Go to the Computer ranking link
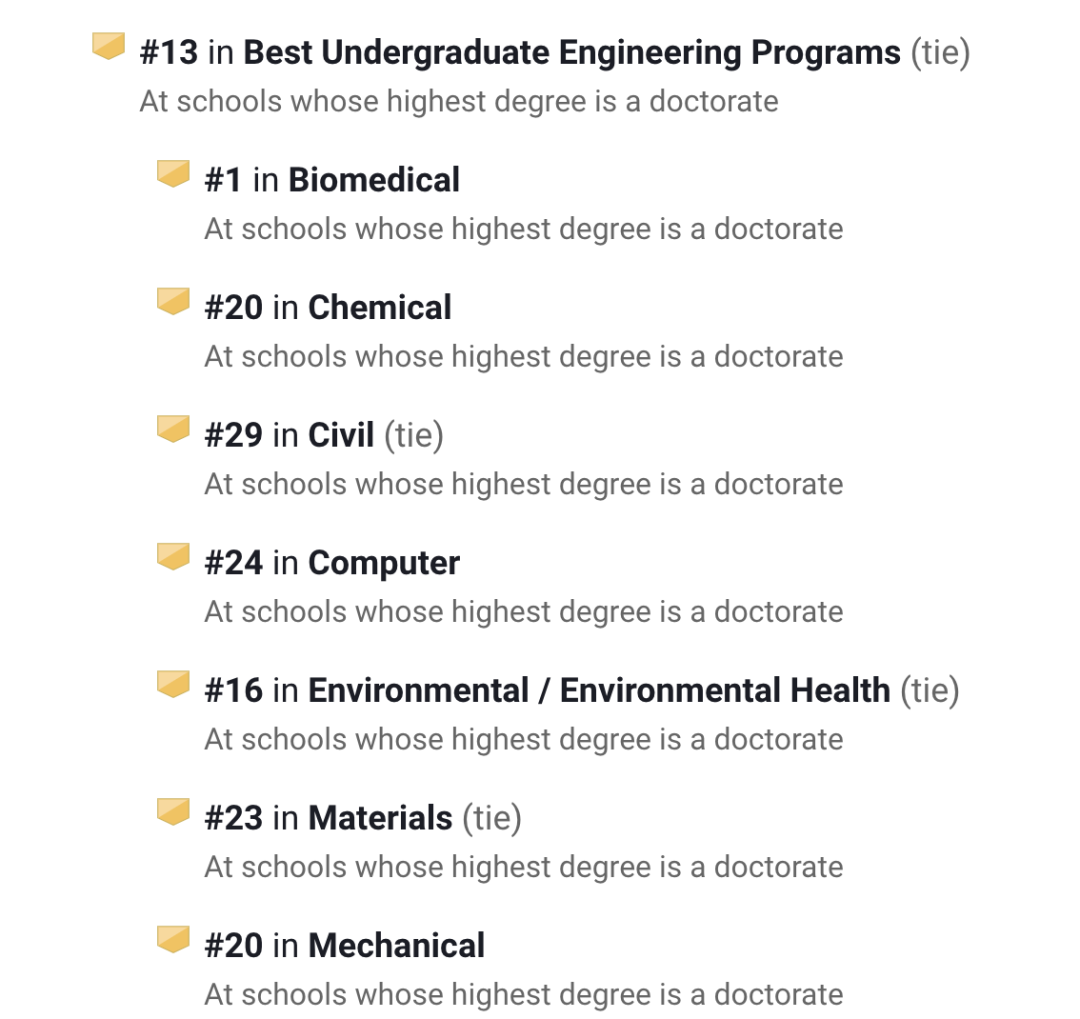 [x=384, y=563]
